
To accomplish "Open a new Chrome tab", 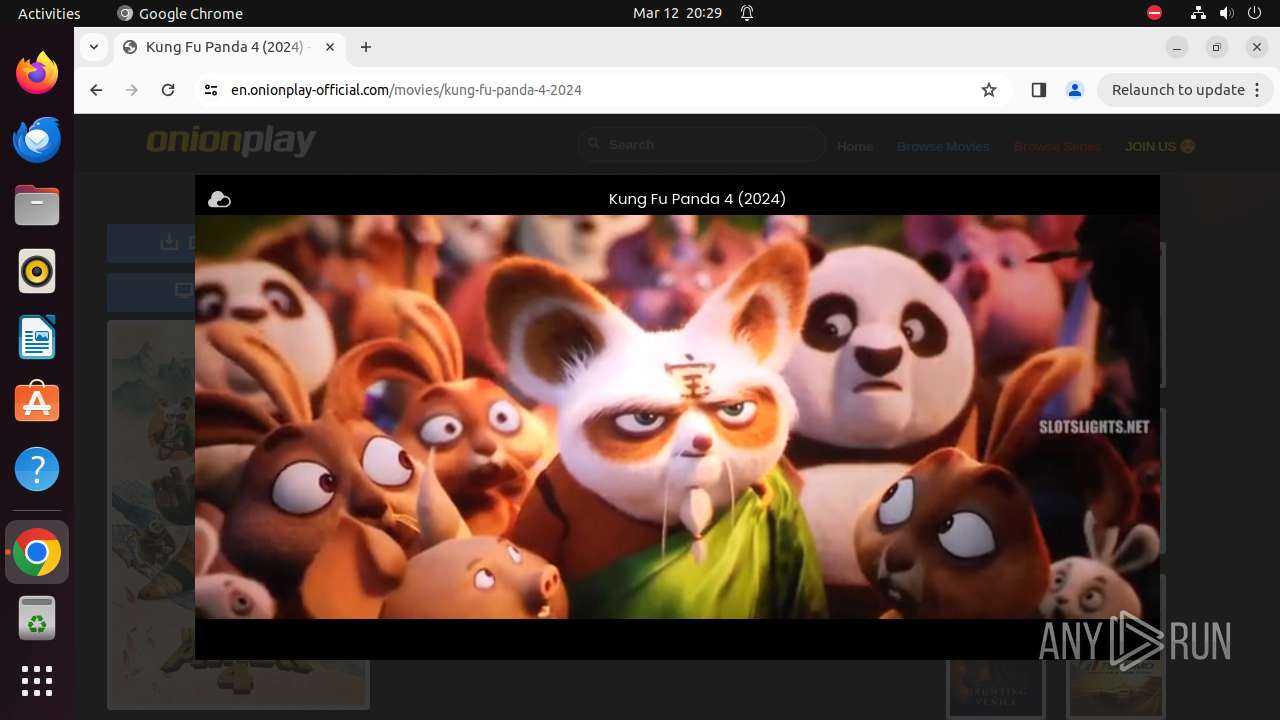I will [x=366, y=47].
